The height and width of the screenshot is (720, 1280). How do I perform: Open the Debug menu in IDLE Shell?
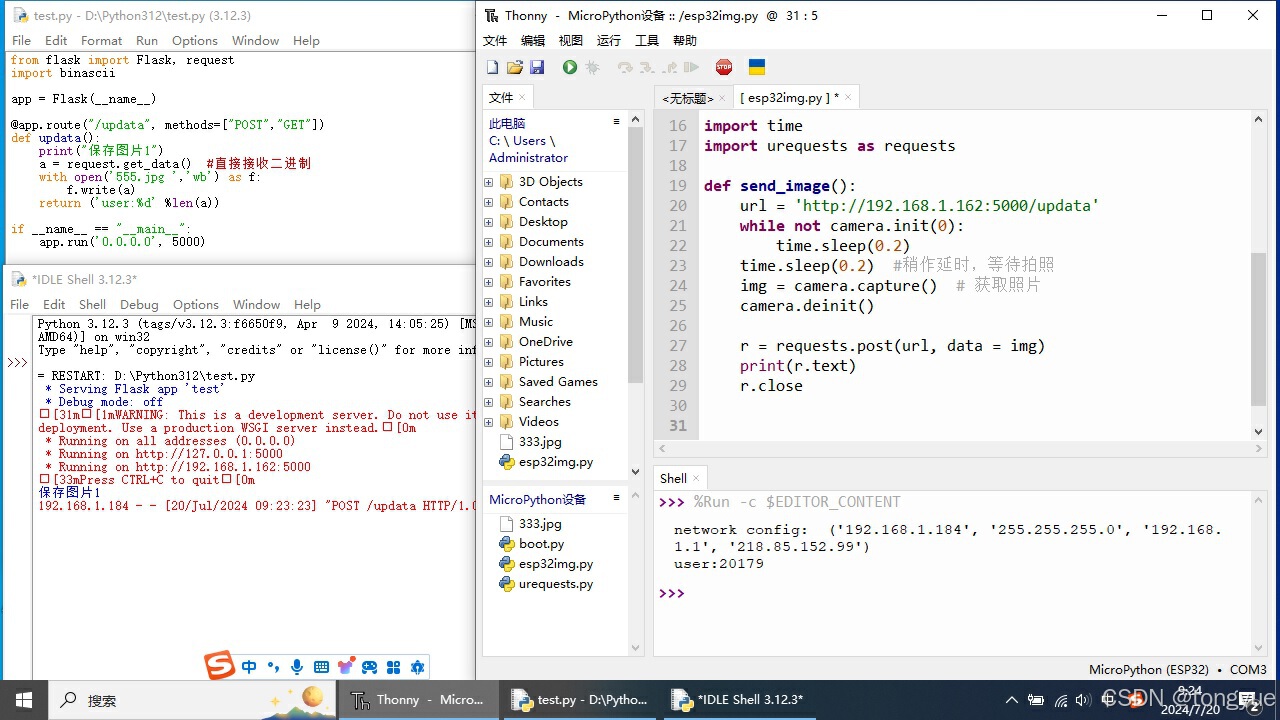click(x=139, y=305)
